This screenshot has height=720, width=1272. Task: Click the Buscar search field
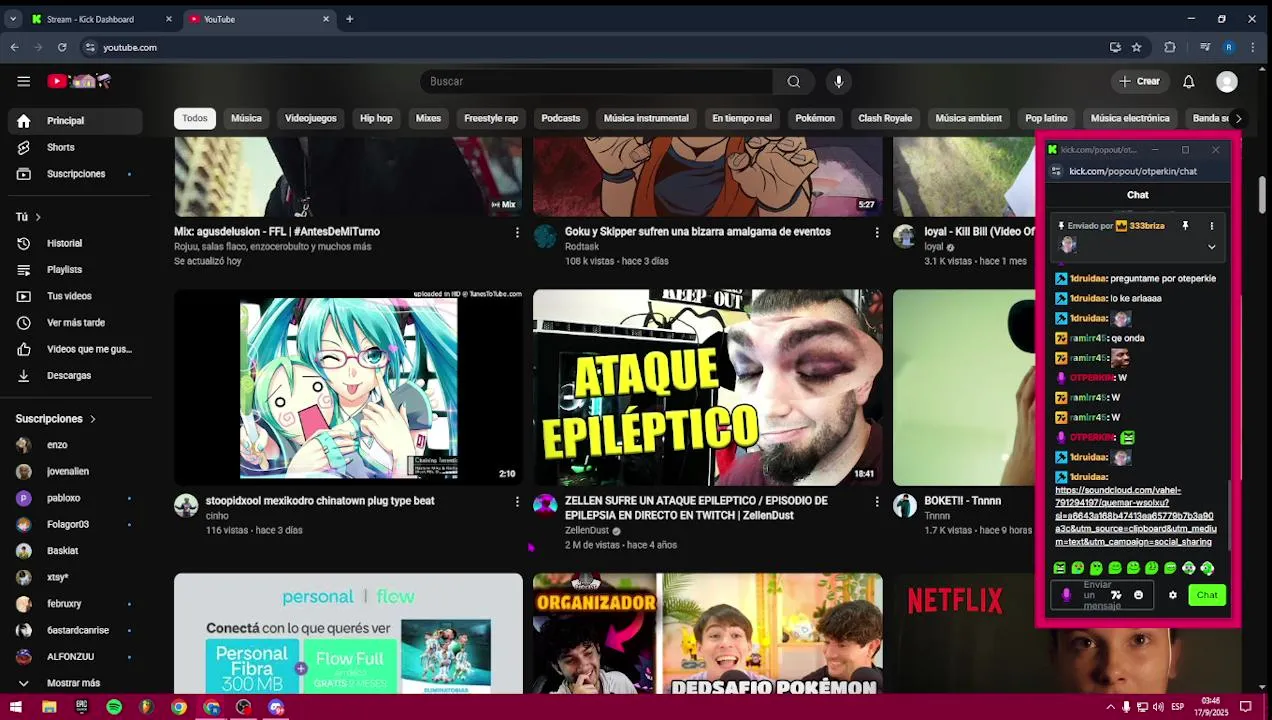pyautogui.click(x=597, y=81)
